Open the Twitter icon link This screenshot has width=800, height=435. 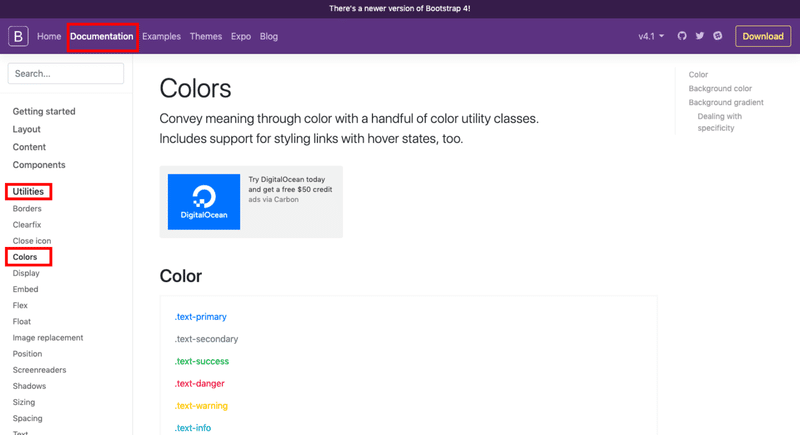[700, 37]
